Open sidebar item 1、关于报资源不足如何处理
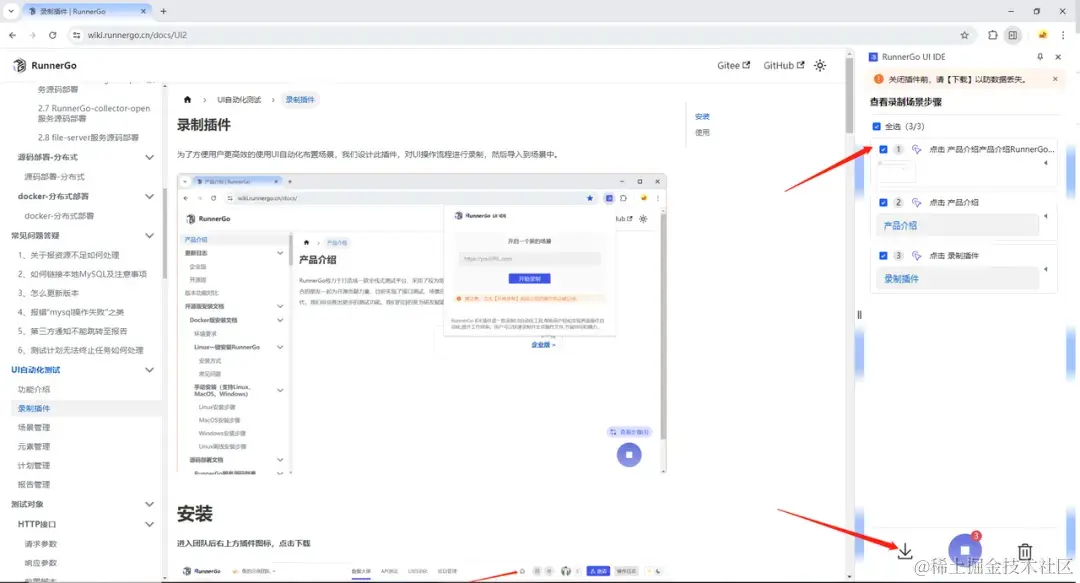 tap(68, 255)
